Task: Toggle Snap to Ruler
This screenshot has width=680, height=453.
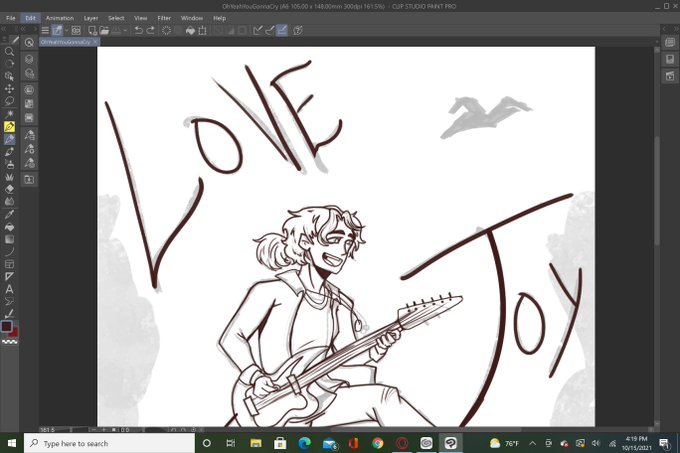Action: pyautogui.click(x=258, y=30)
